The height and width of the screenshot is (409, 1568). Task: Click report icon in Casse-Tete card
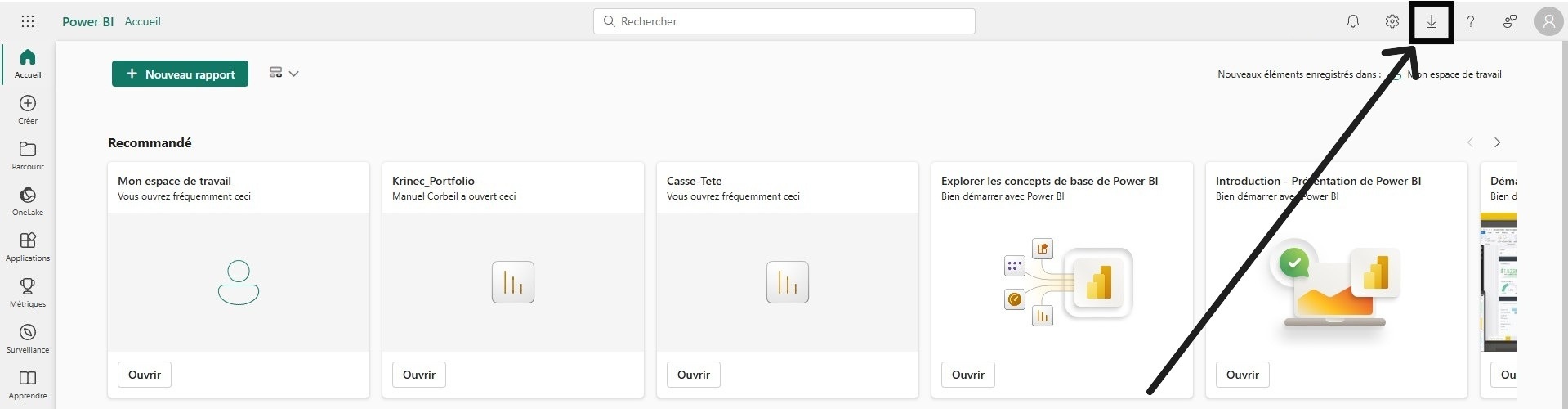click(x=788, y=282)
